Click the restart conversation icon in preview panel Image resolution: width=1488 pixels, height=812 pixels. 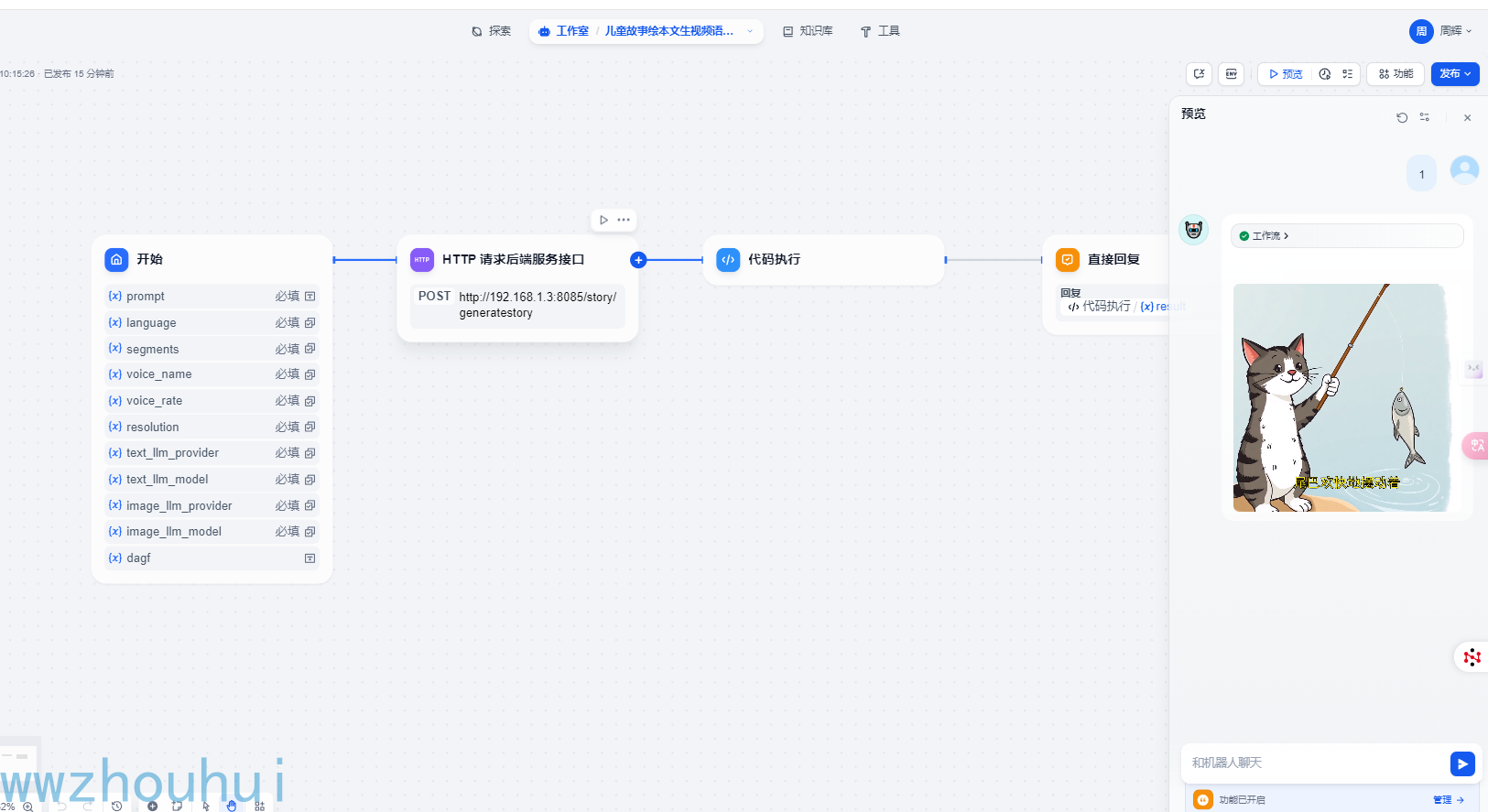point(1402,117)
